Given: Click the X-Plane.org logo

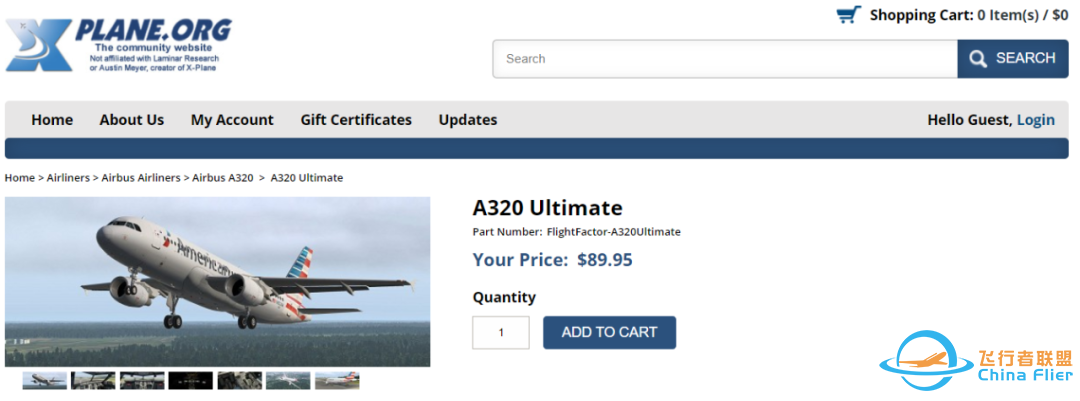Looking at the screenshot, I should (118, 45).
